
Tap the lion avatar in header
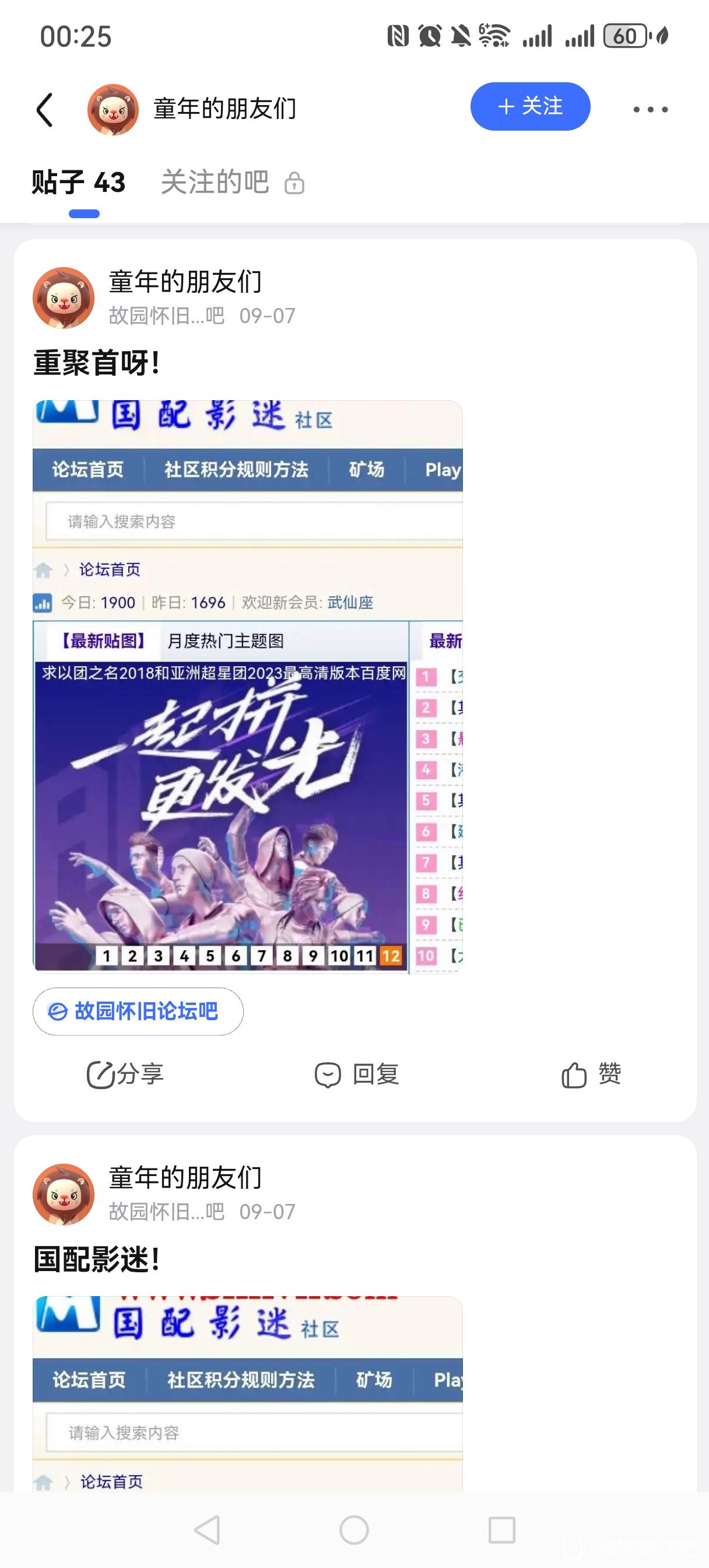coord(113,110)
